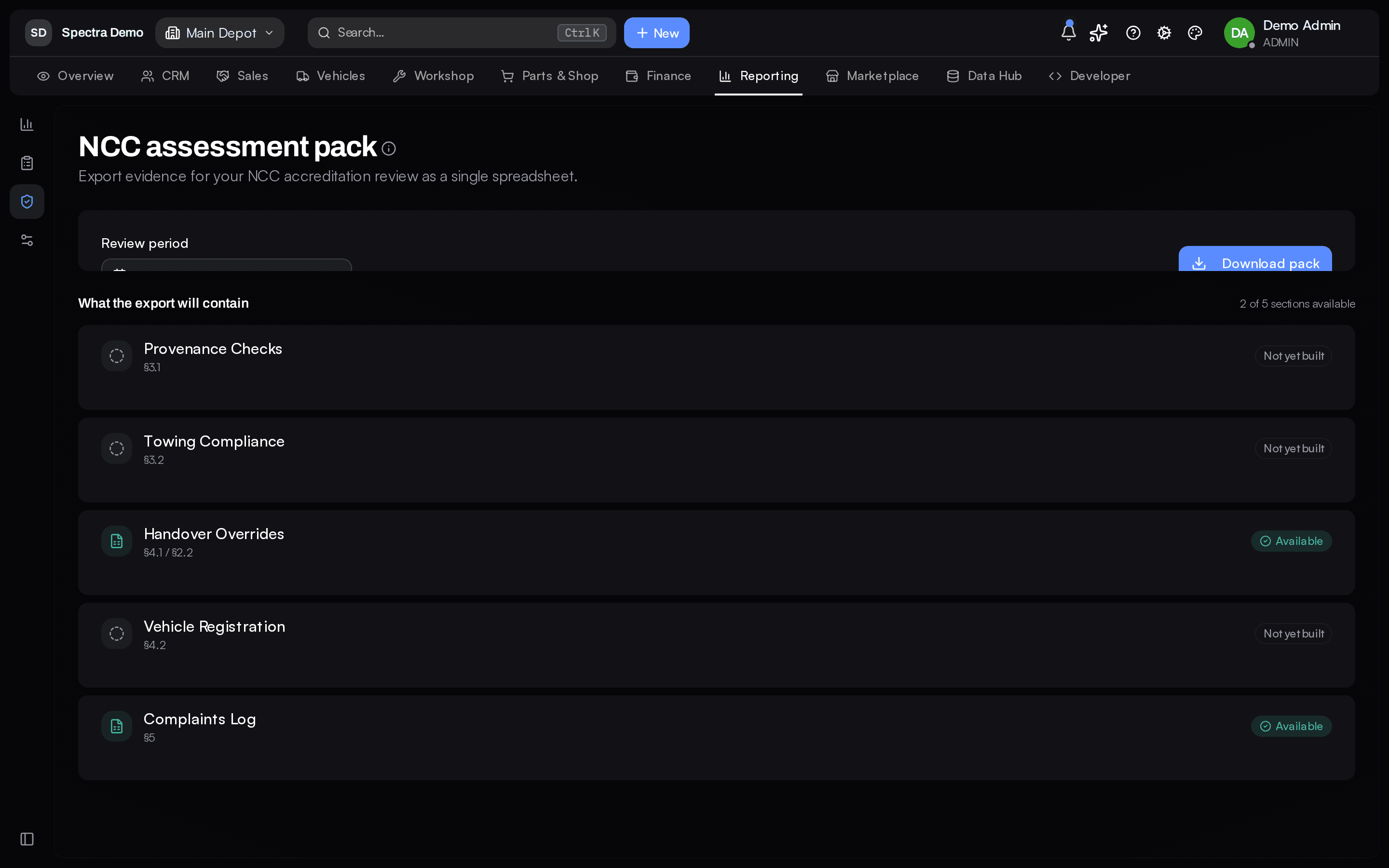Open the Developer tab
The width and height of the screenshot is (1389, 868).
1089,76
